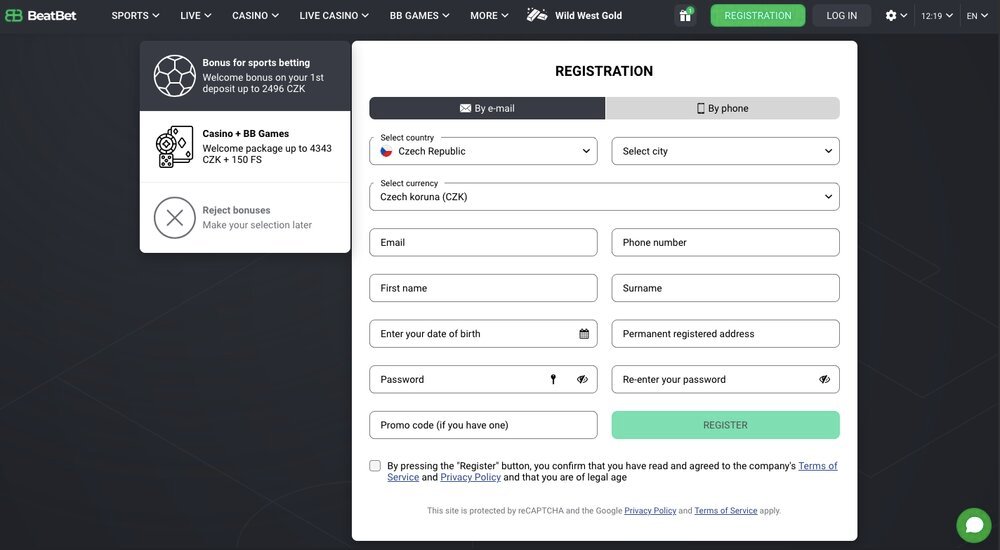Open the time zone 12:19 dropdown
The image size is (1000, 550).
tap(937, 15)
